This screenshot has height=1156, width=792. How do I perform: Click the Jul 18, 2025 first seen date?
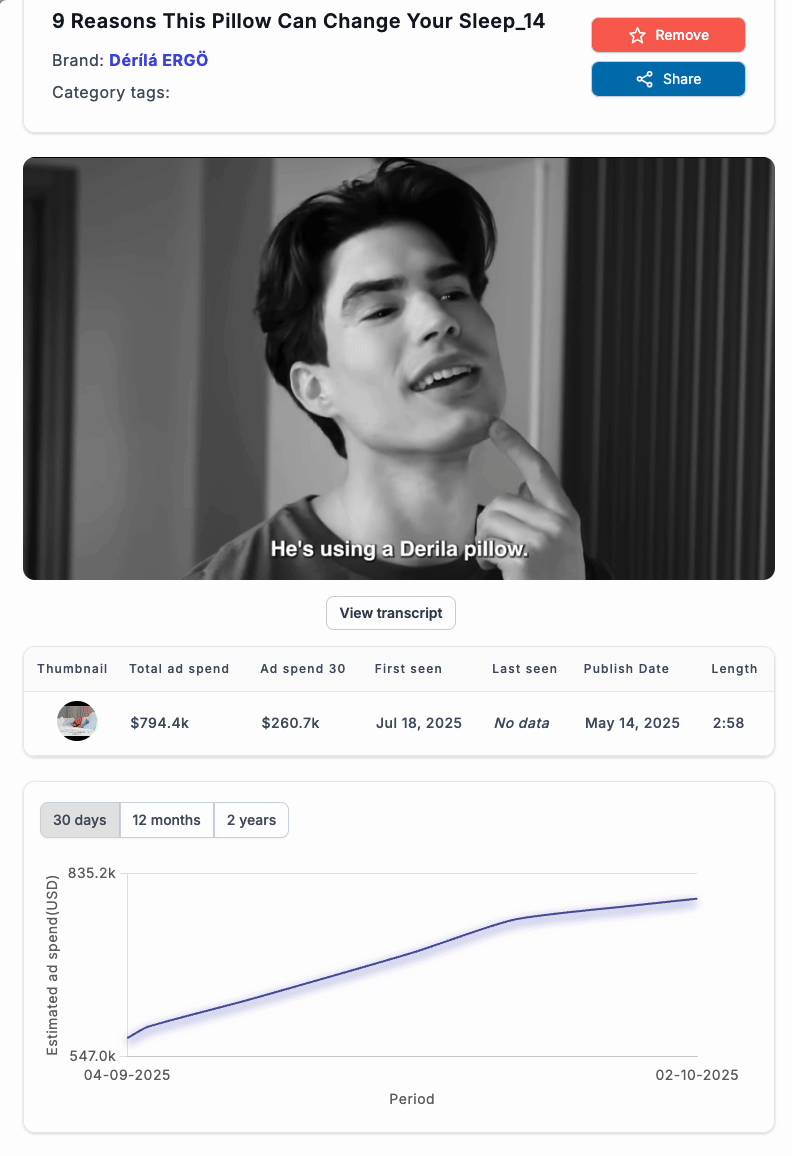click(x=419, y=722)
